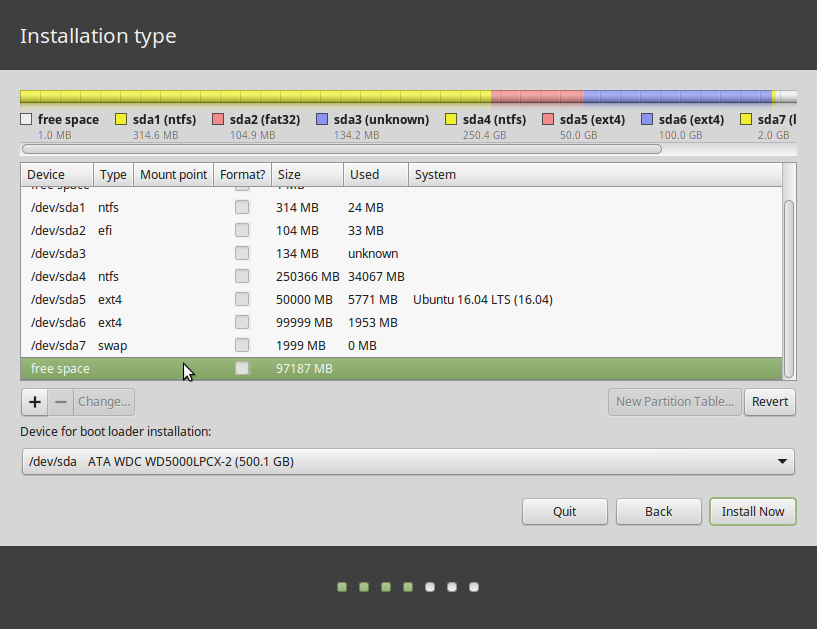The width and height of the screenshot is (817, 629).
Task: Click the minus button to remove the partition
Action: point(60,402)
